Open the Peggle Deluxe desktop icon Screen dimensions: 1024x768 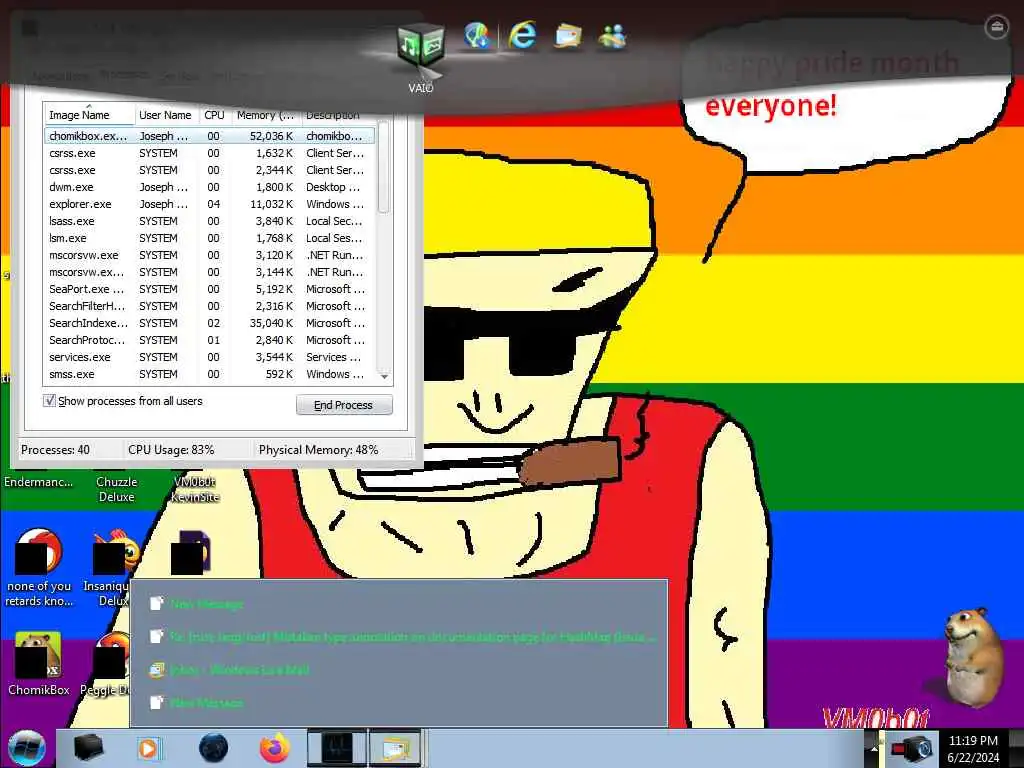tap(108, 664)
